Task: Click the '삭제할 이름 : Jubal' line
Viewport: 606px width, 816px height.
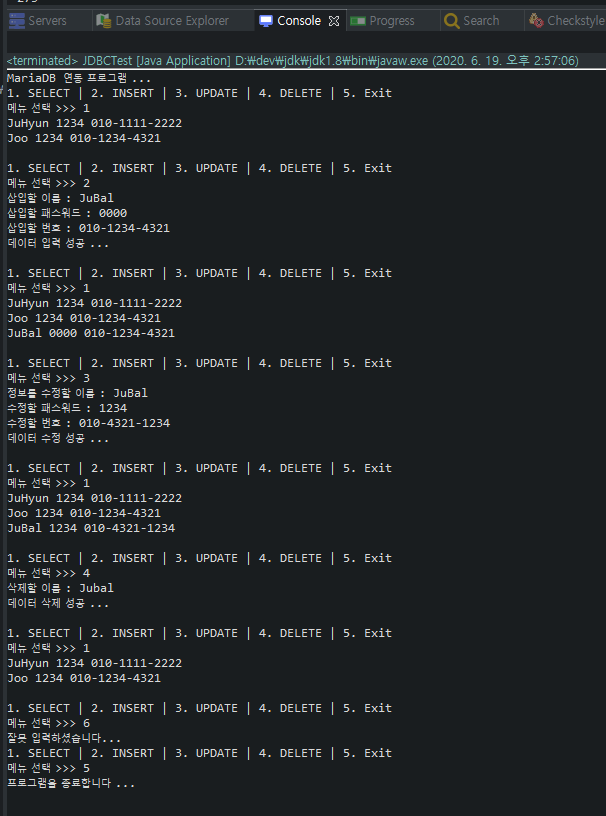Action: (60, 588)
